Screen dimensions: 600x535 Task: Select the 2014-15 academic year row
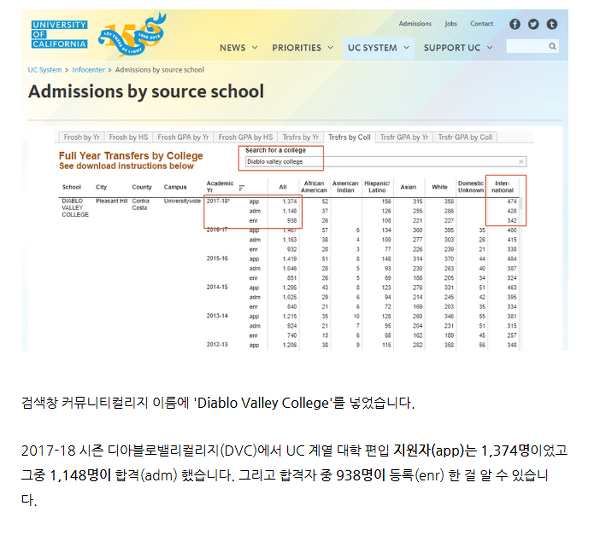pyautogui.click(x=217, y=287)
